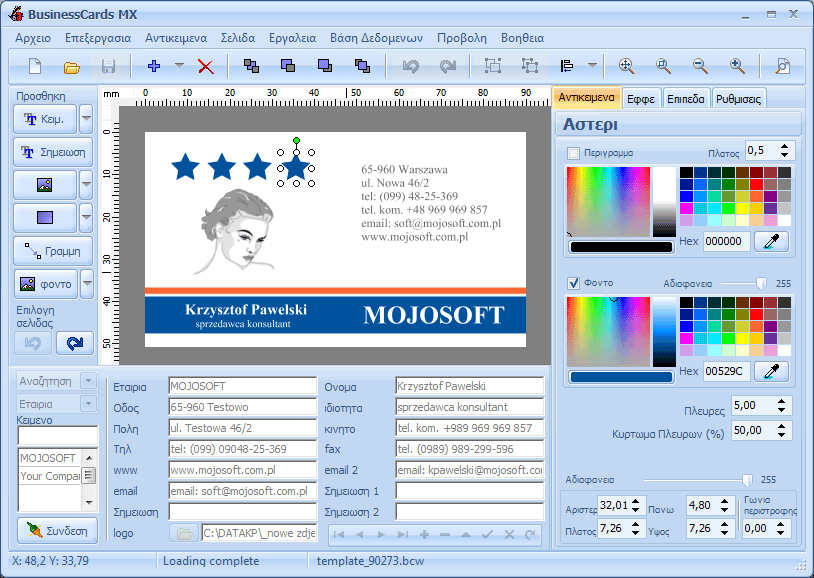Click the outline hue color spectrum
Viewport: 814px width, 578px height.
pos(608,202)
